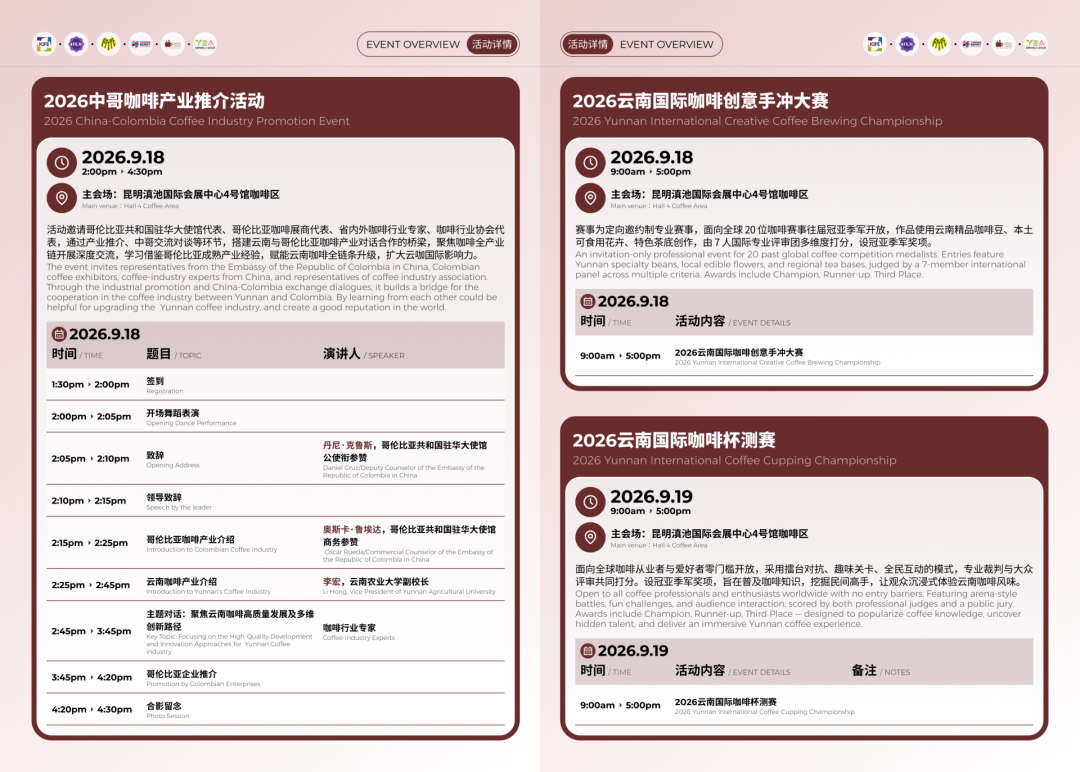Click subtitle 2026 Yunnan International Coffee Cupping Championship

(734, 460)
